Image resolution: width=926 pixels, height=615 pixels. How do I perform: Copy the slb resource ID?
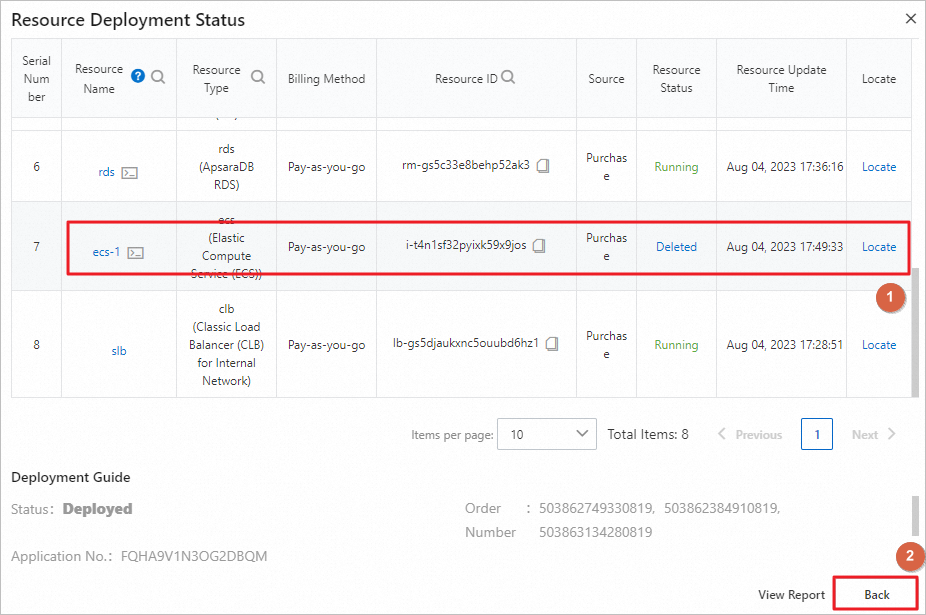[x=552, y=344]
